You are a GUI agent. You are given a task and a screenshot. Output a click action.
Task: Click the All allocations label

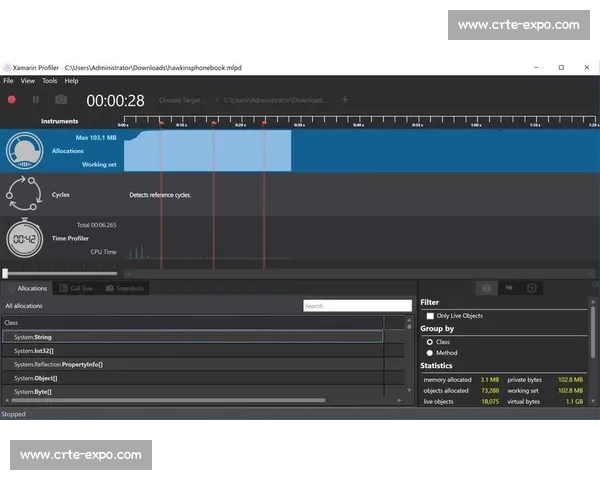pyautogui.click(x=24, y=306)
